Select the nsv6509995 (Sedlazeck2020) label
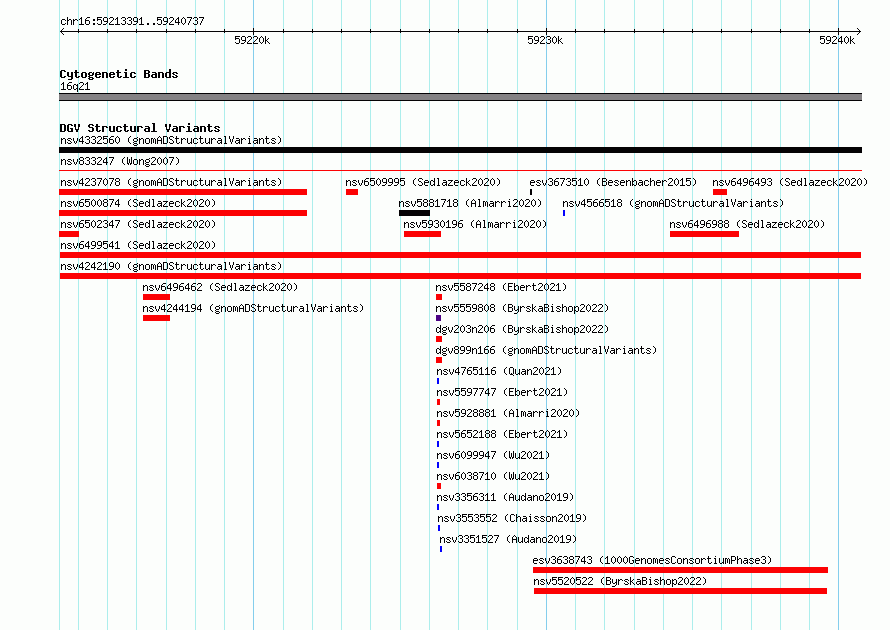 click(423, 182)
